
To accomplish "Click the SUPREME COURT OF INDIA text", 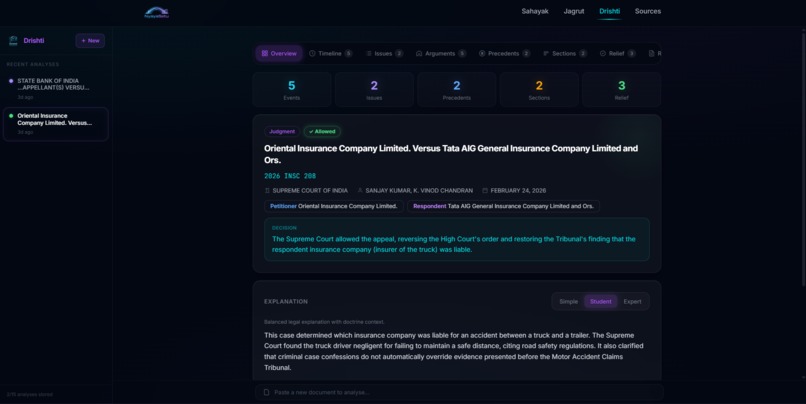I will [310, 191].
